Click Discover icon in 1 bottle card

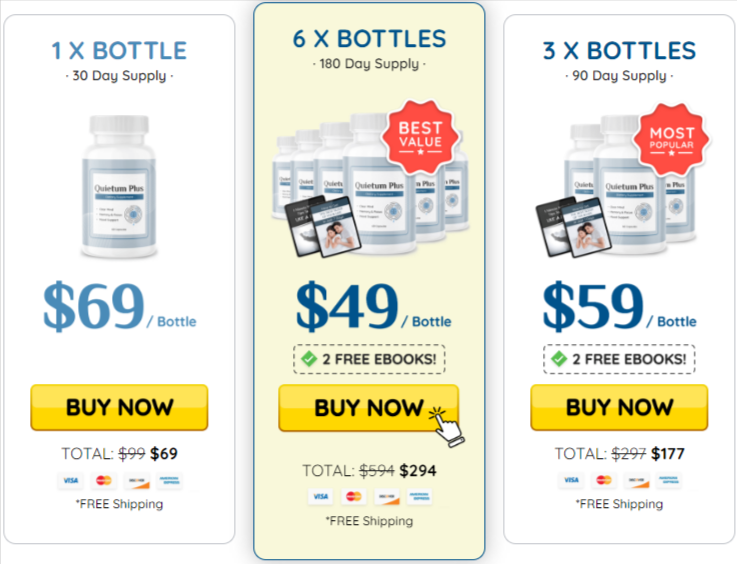click(137, 480)
